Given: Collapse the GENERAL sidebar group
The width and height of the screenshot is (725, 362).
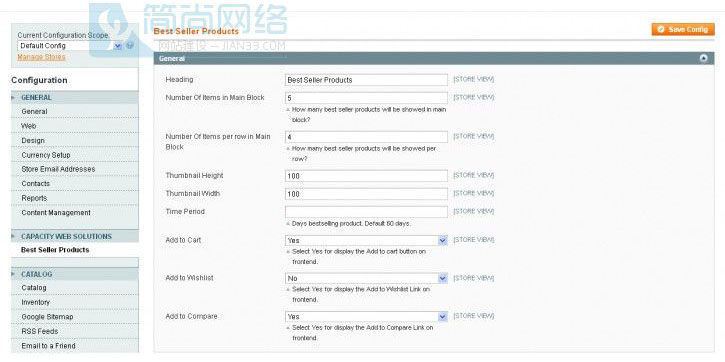Looking at the screenshot, I should click(x=74, y=98).
